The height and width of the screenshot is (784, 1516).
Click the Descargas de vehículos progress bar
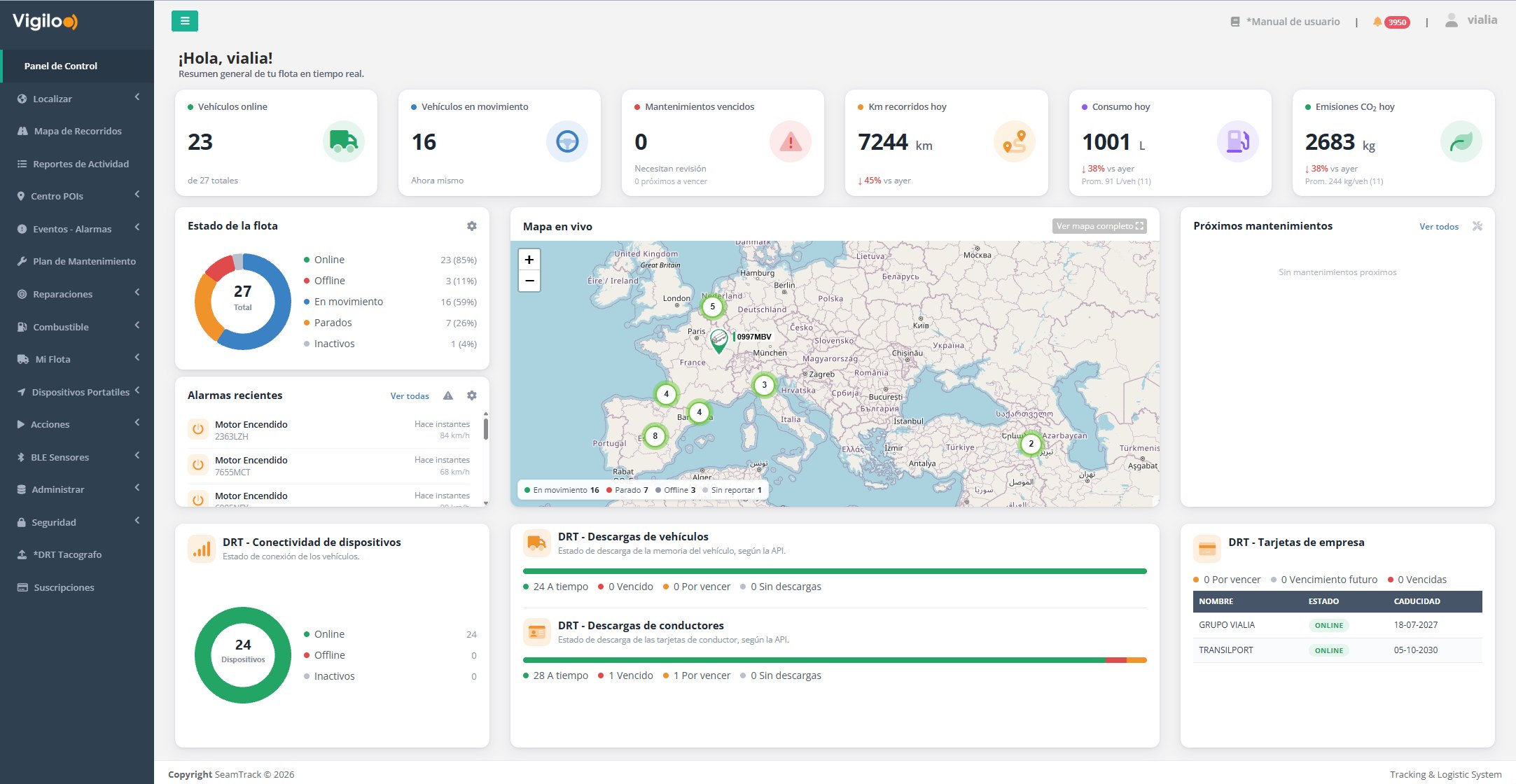tap(835, 571)
